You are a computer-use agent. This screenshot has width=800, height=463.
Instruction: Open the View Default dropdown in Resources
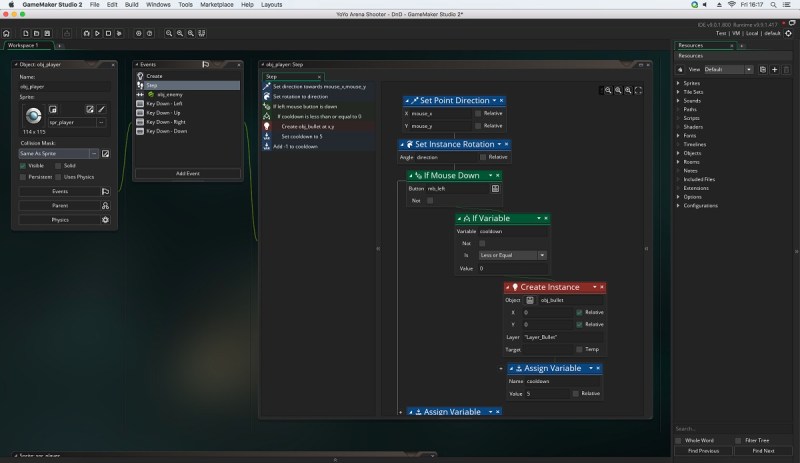728,70
